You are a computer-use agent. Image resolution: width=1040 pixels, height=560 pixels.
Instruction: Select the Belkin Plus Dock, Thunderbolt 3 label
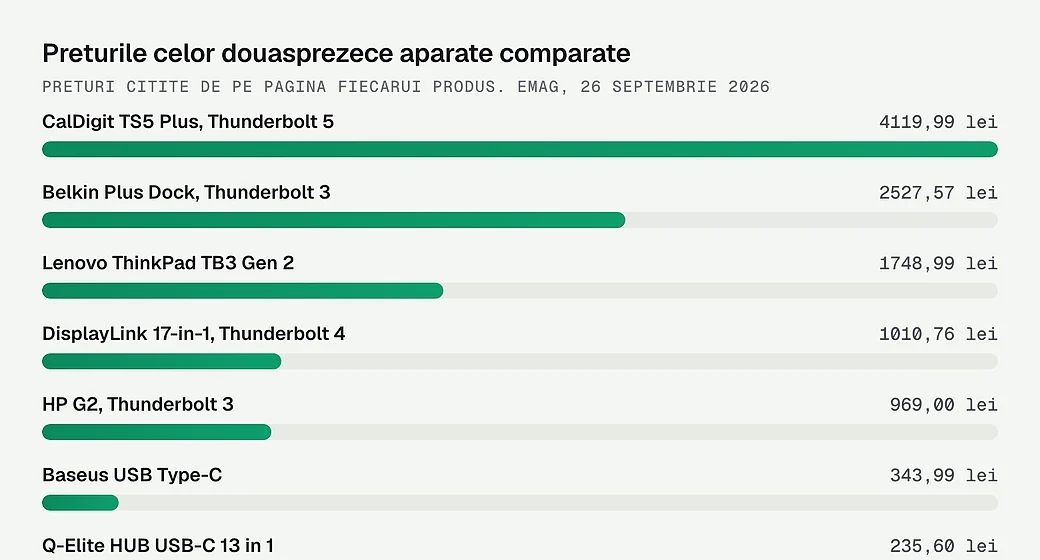coord(186,192)
